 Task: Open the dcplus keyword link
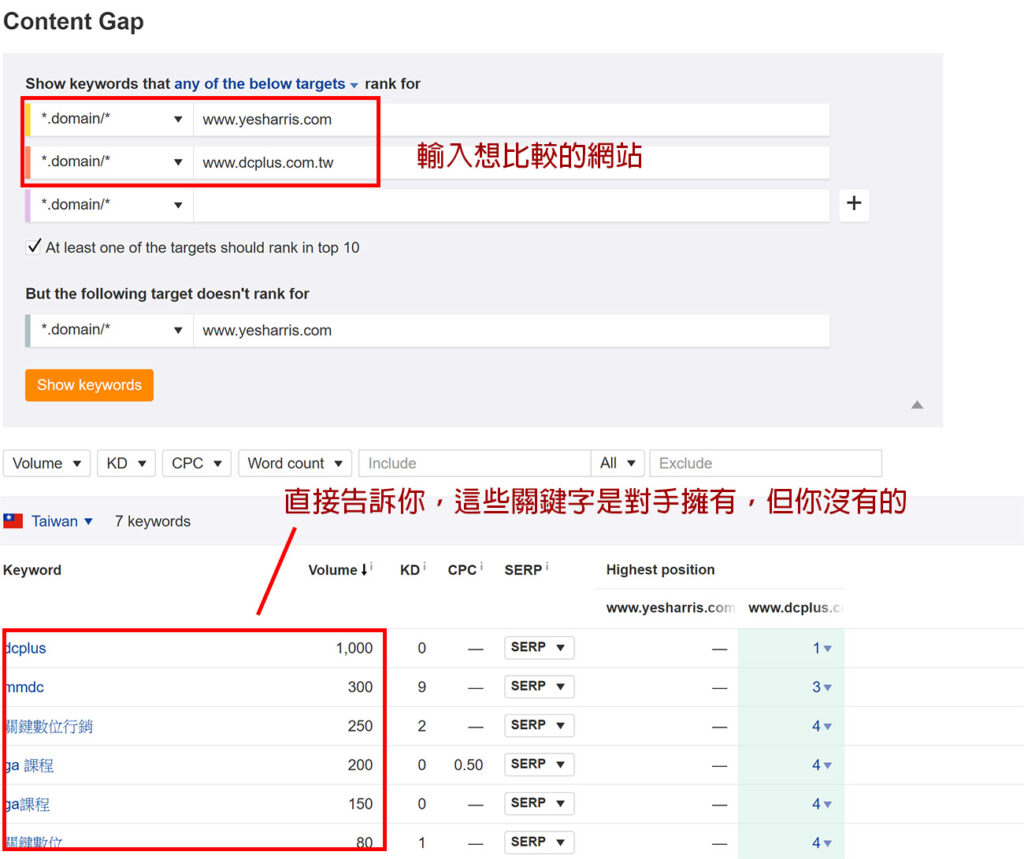coord(26,648)
